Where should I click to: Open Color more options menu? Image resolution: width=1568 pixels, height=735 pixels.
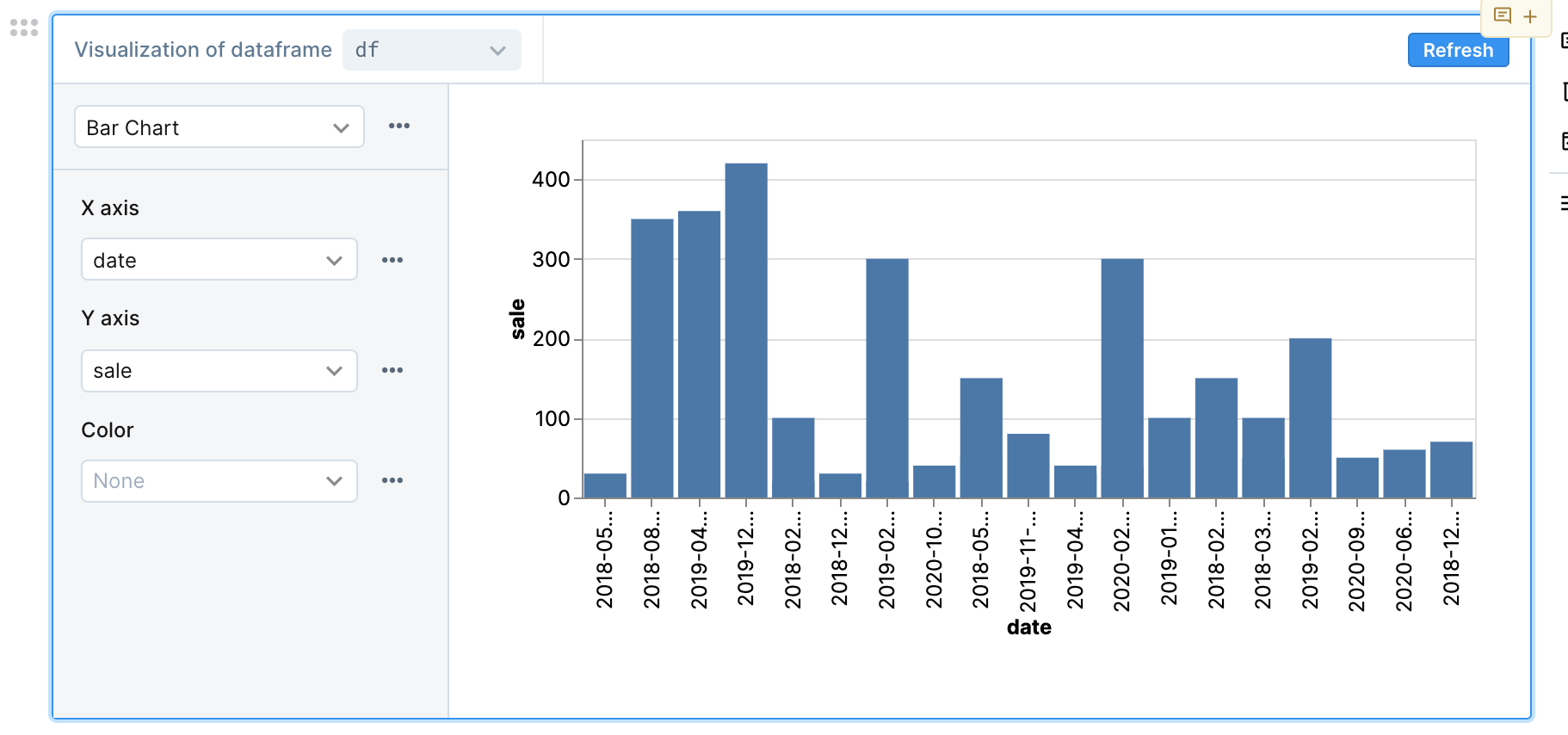point(392,480)
